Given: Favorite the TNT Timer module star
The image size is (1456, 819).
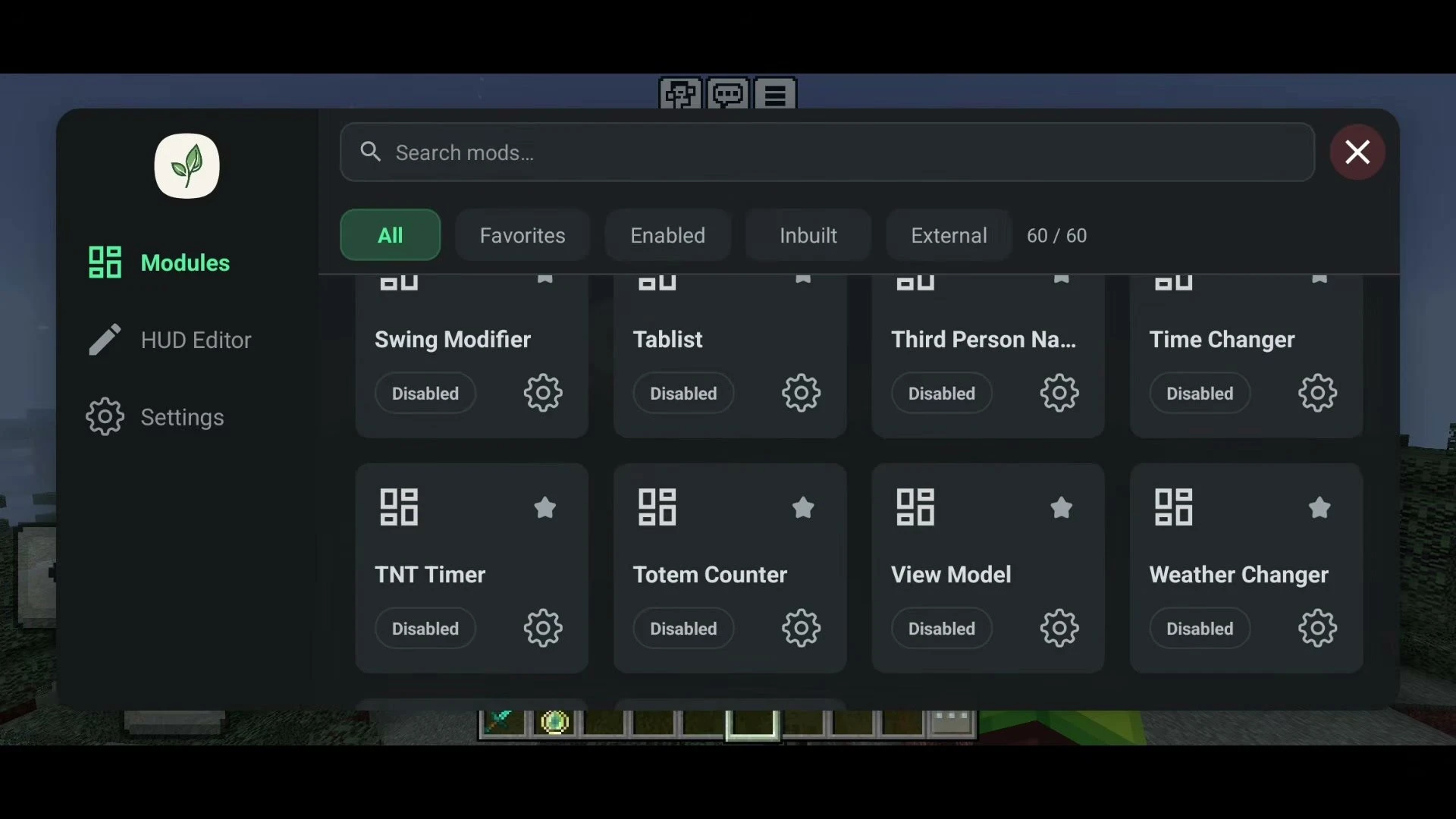Looking at the screenshot, I should (544, 507).
